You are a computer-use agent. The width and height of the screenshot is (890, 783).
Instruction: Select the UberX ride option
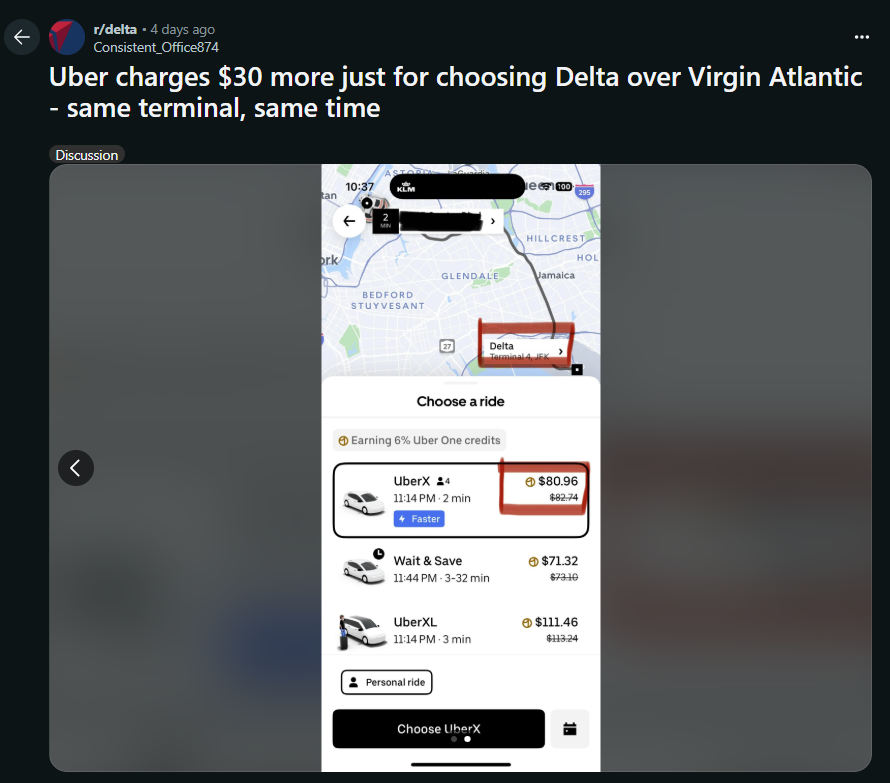pos(460,500)
